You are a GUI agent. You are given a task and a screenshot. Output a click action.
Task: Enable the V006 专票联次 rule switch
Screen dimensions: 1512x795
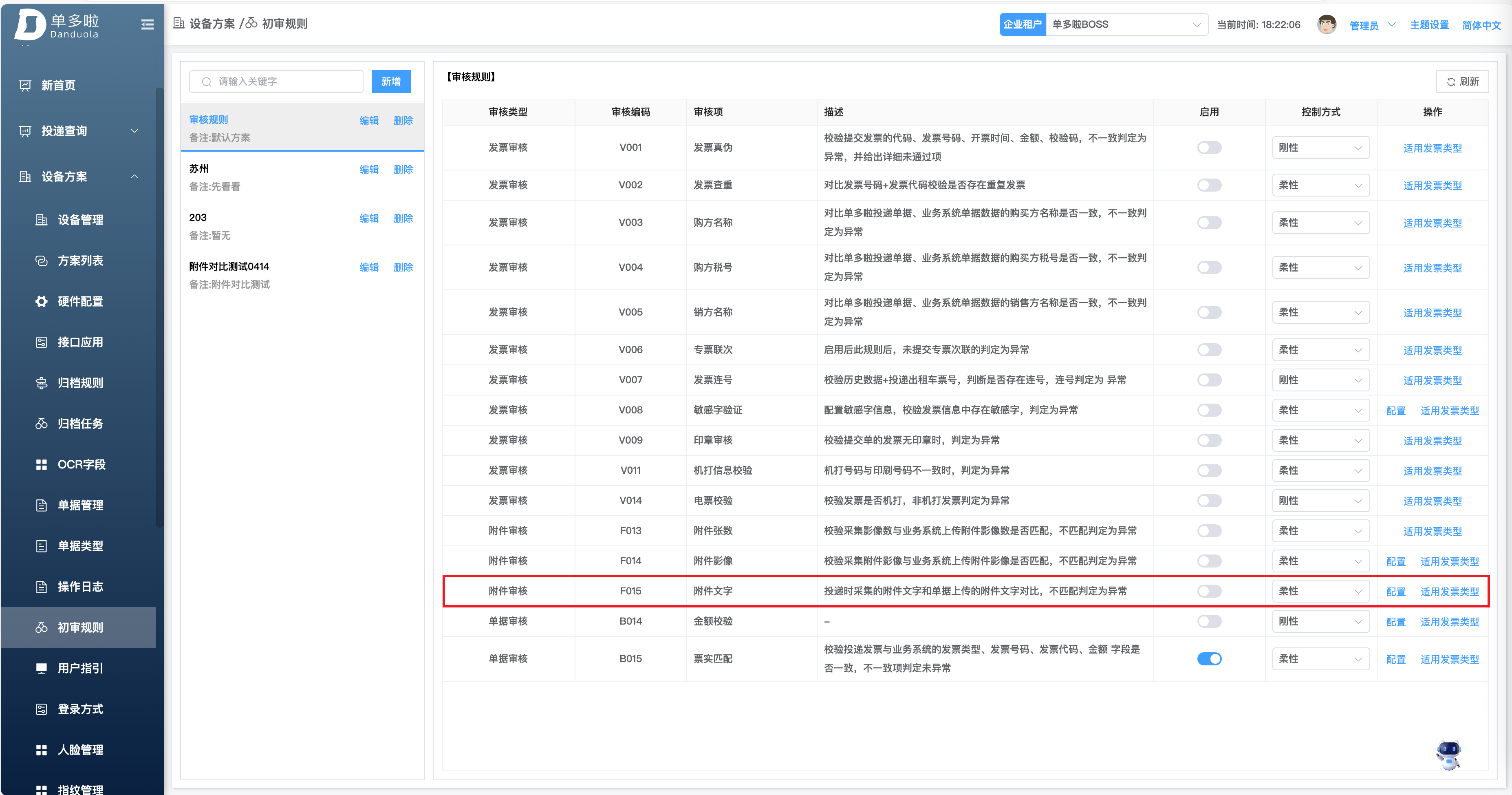1209,349
